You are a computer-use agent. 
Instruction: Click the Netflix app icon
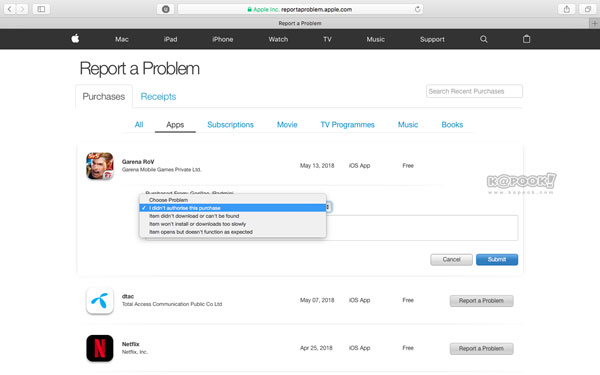pos(99,348)
